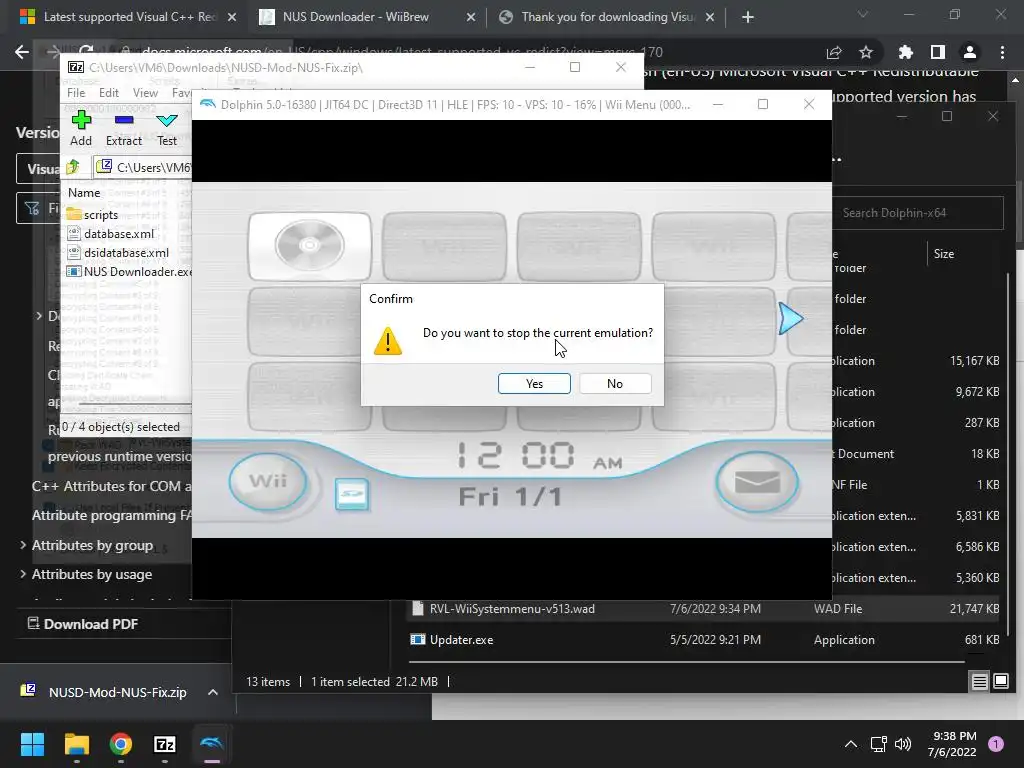Confirm stopping emulation with Yes
The image size is (1024, 768).
tap(534, 383)
